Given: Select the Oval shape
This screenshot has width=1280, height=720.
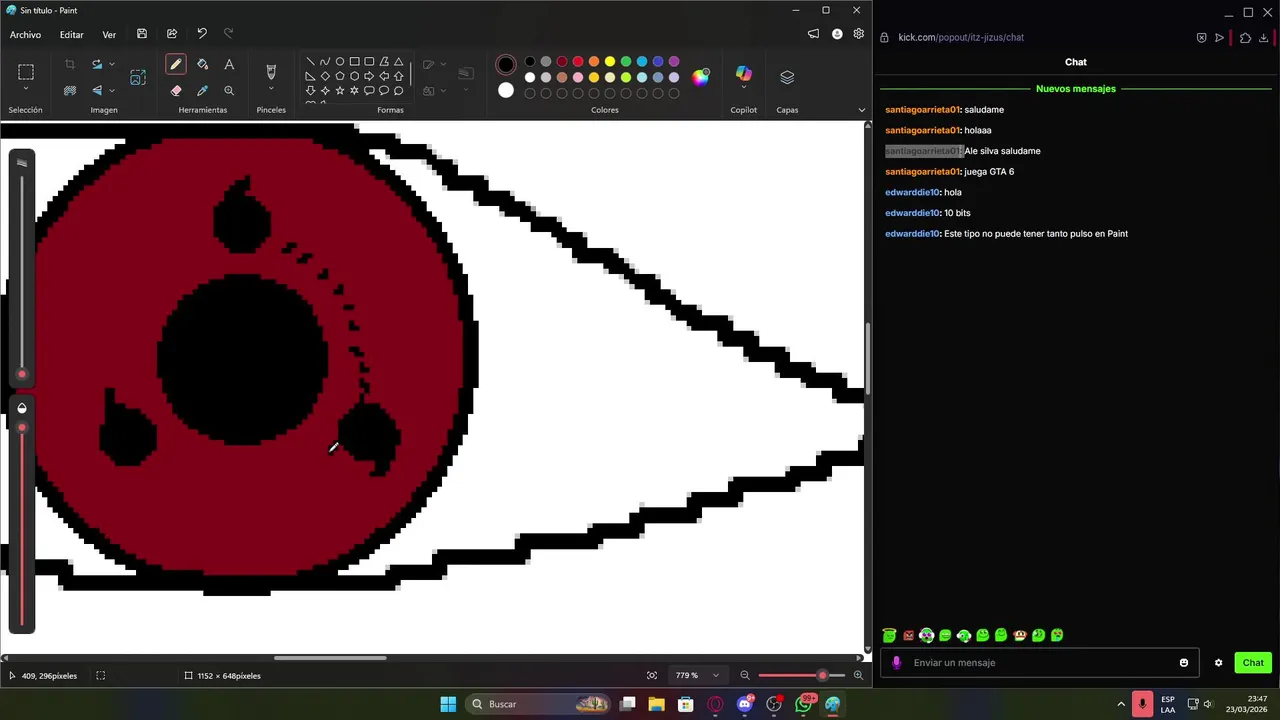Looking at the screenshot, I should click(340, 61).
